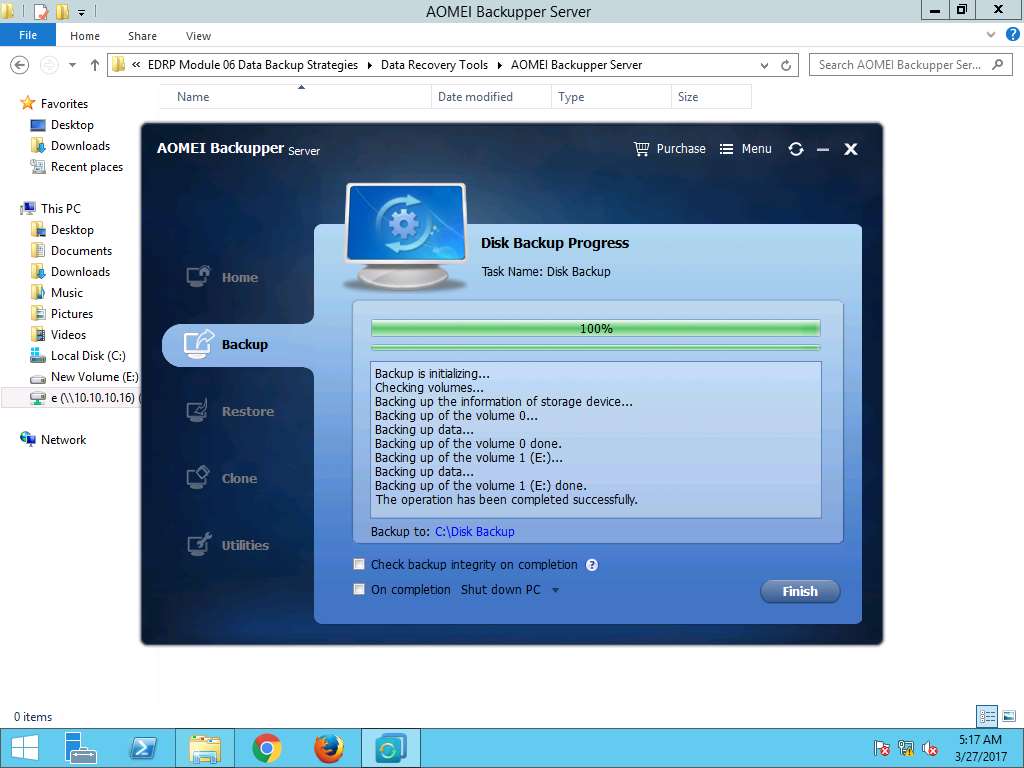Image resolution: width=1024 pixels, height=768 pixels.
Task: Click the Finish button
Action: pos(800,591)
